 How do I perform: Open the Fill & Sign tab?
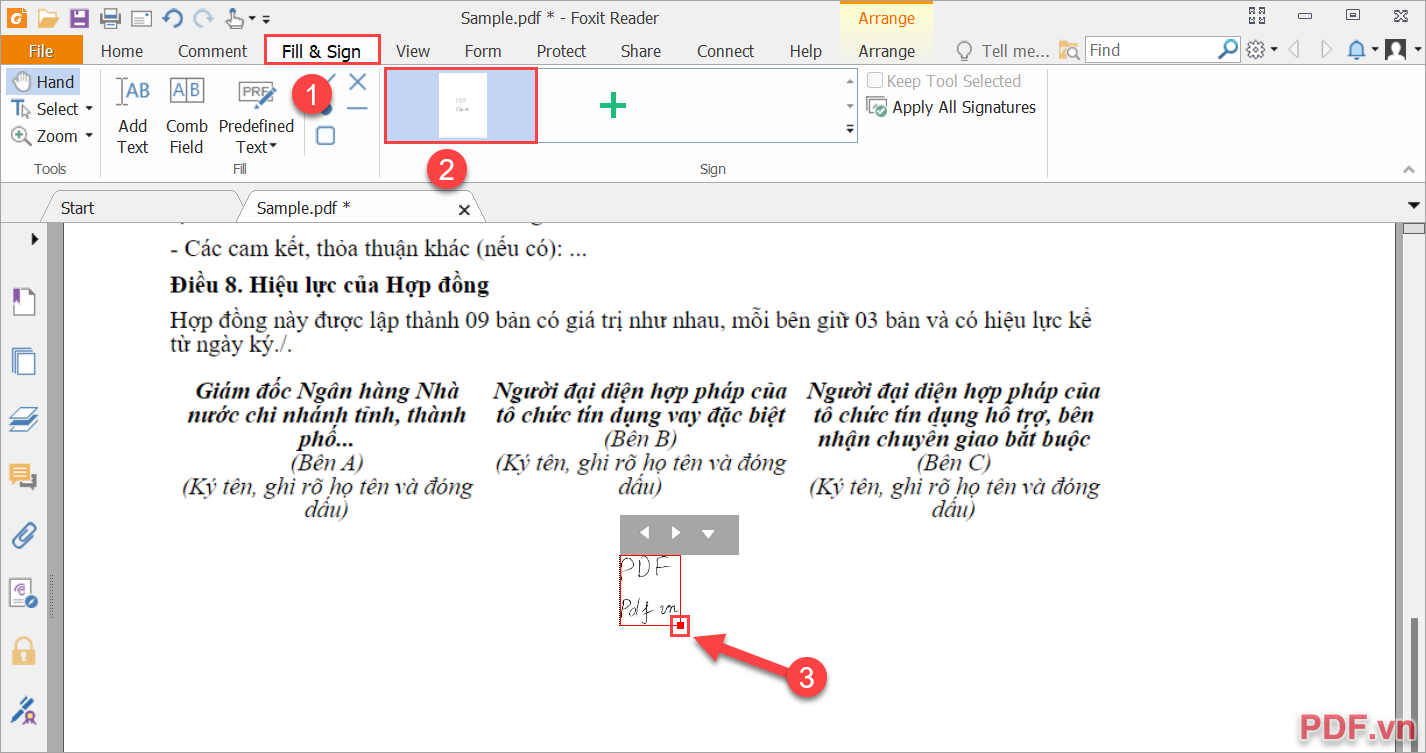pos(322,51)
